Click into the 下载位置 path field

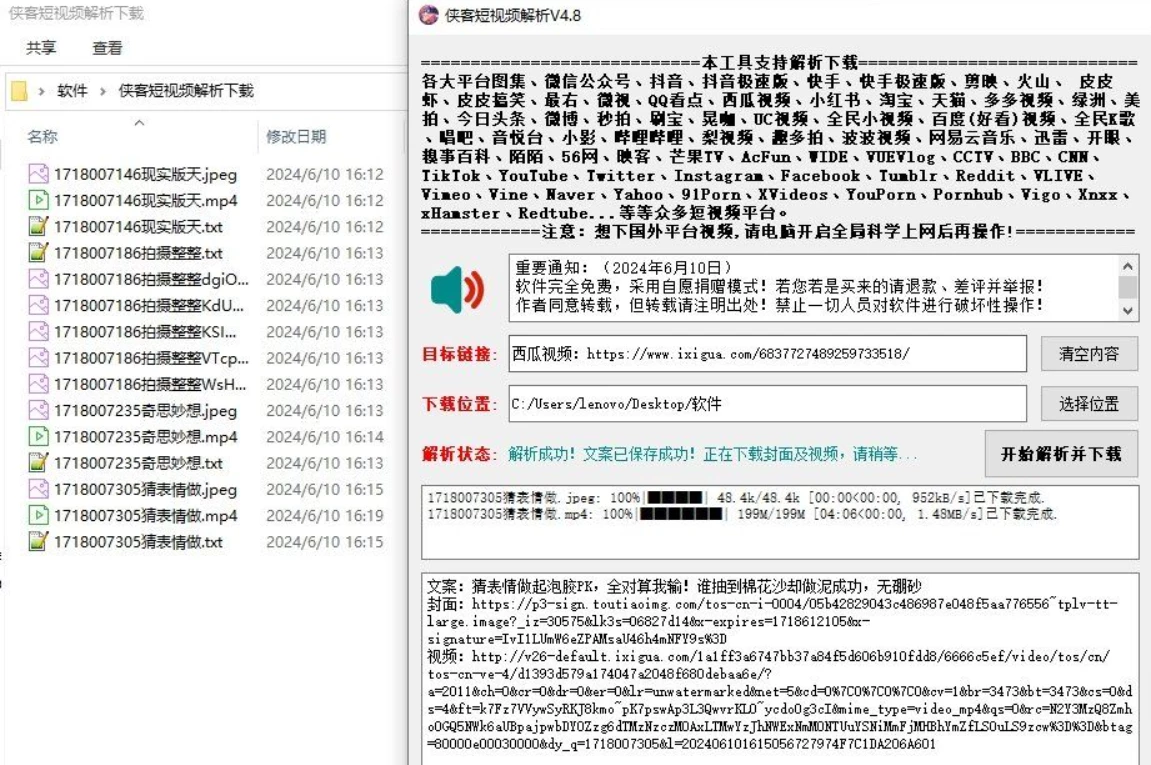coord(767,404)
